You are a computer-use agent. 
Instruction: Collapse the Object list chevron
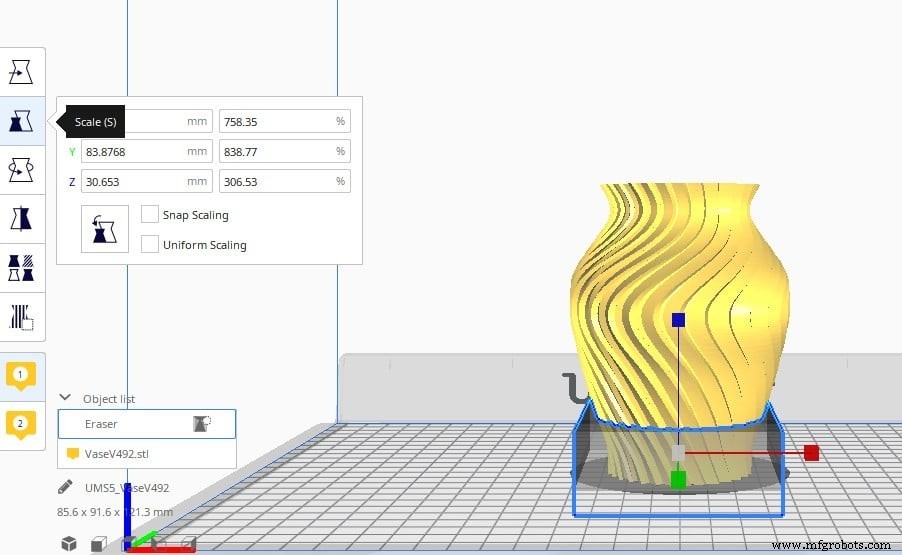pos(65,397)
